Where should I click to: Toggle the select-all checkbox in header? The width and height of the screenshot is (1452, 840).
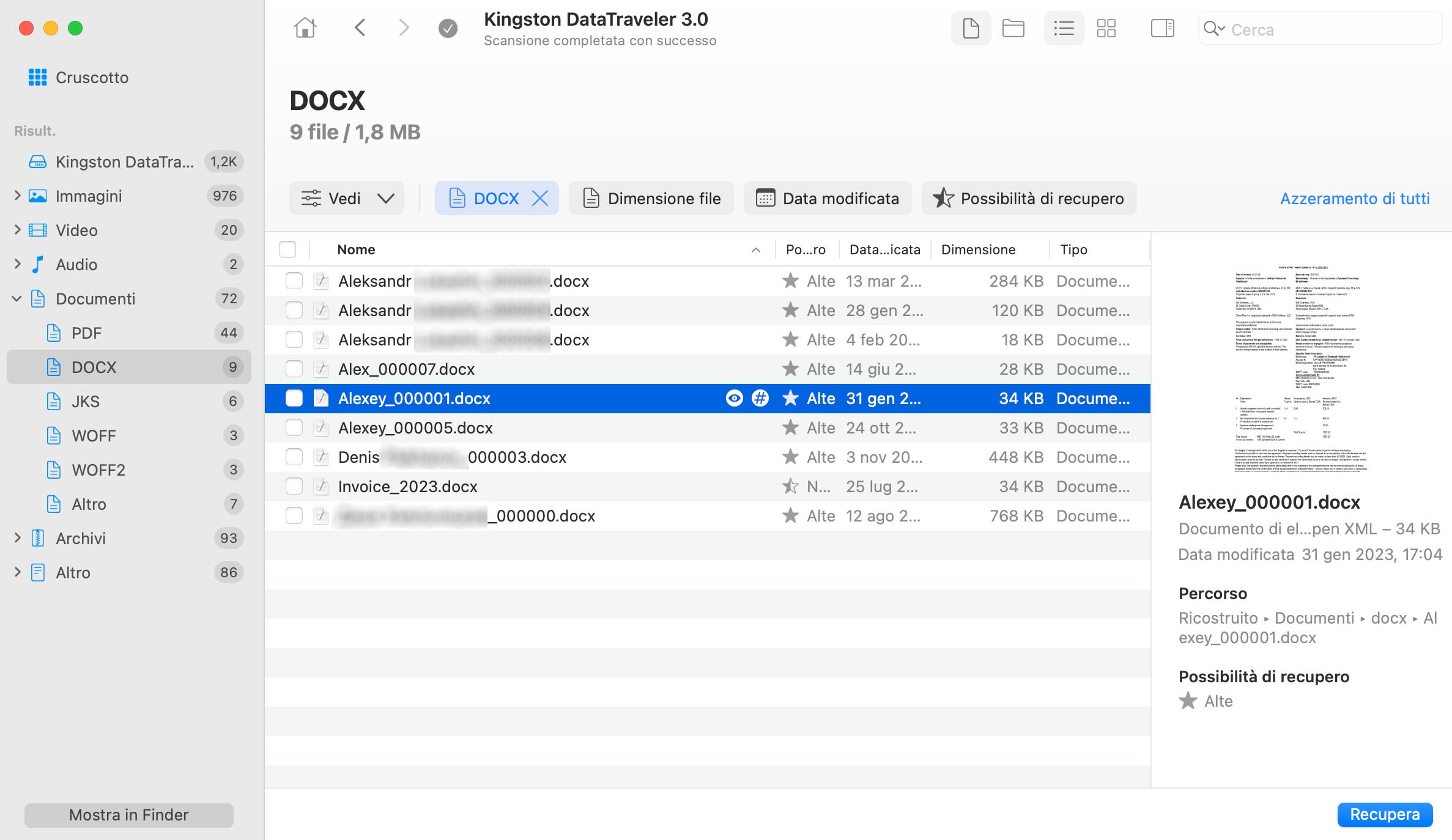pos(287,249)
